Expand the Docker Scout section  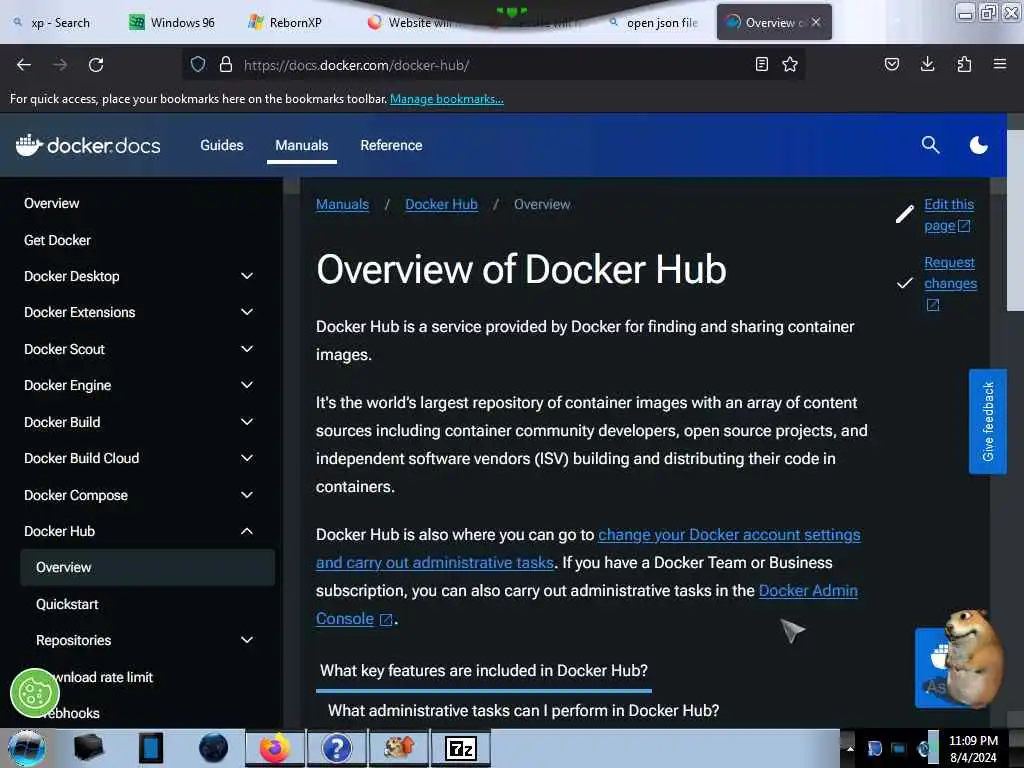coord(247,349)
